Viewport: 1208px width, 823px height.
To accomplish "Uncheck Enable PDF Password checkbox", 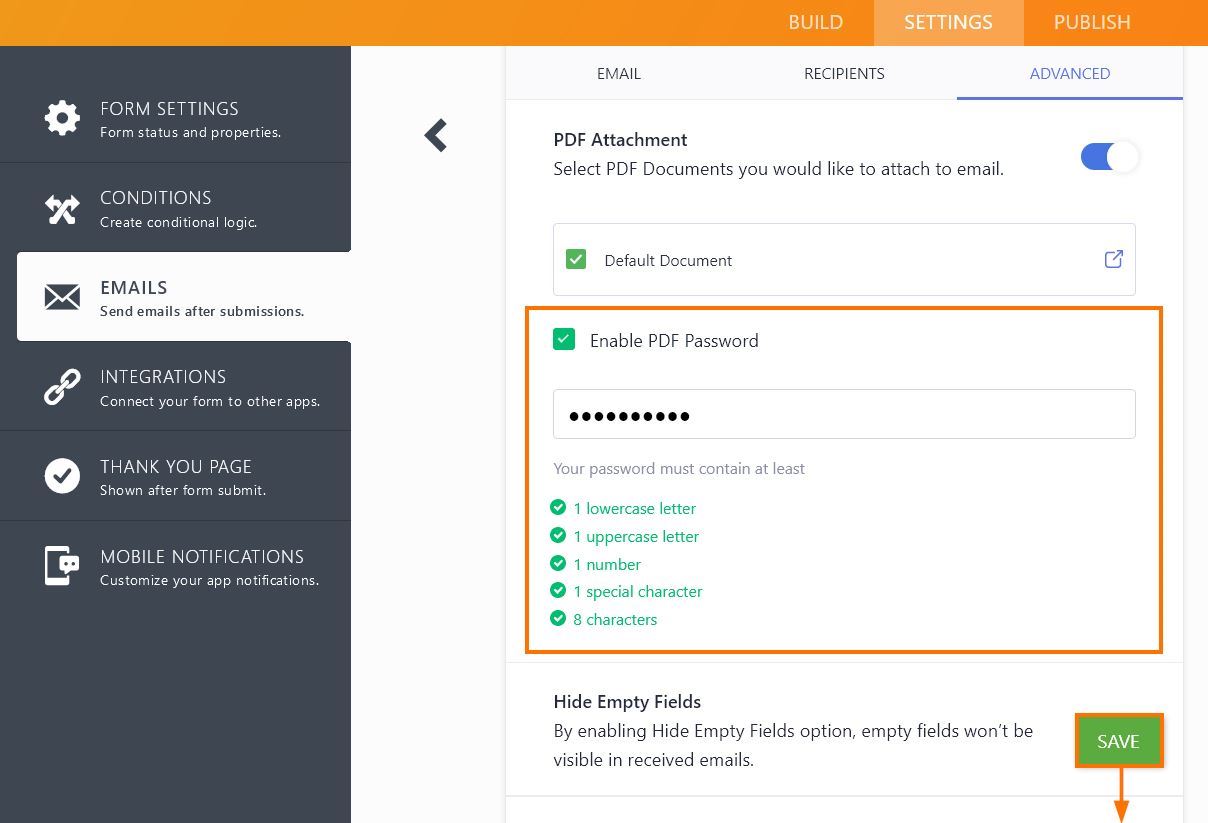I will [564, 340].
